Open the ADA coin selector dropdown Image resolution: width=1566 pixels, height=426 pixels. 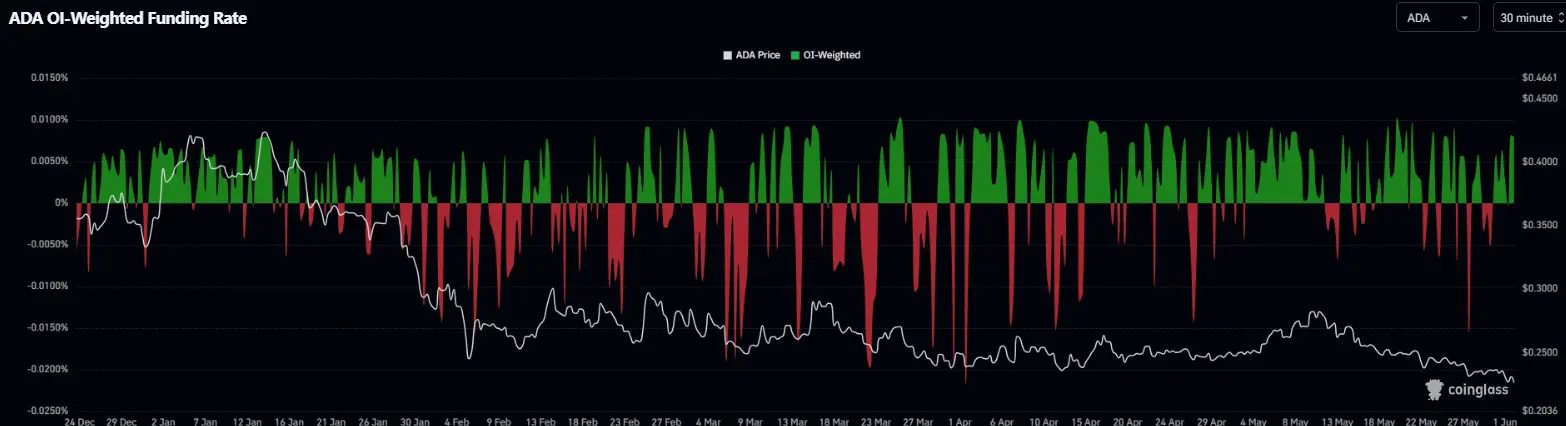pyautogui.click(x=1440, y=18)
